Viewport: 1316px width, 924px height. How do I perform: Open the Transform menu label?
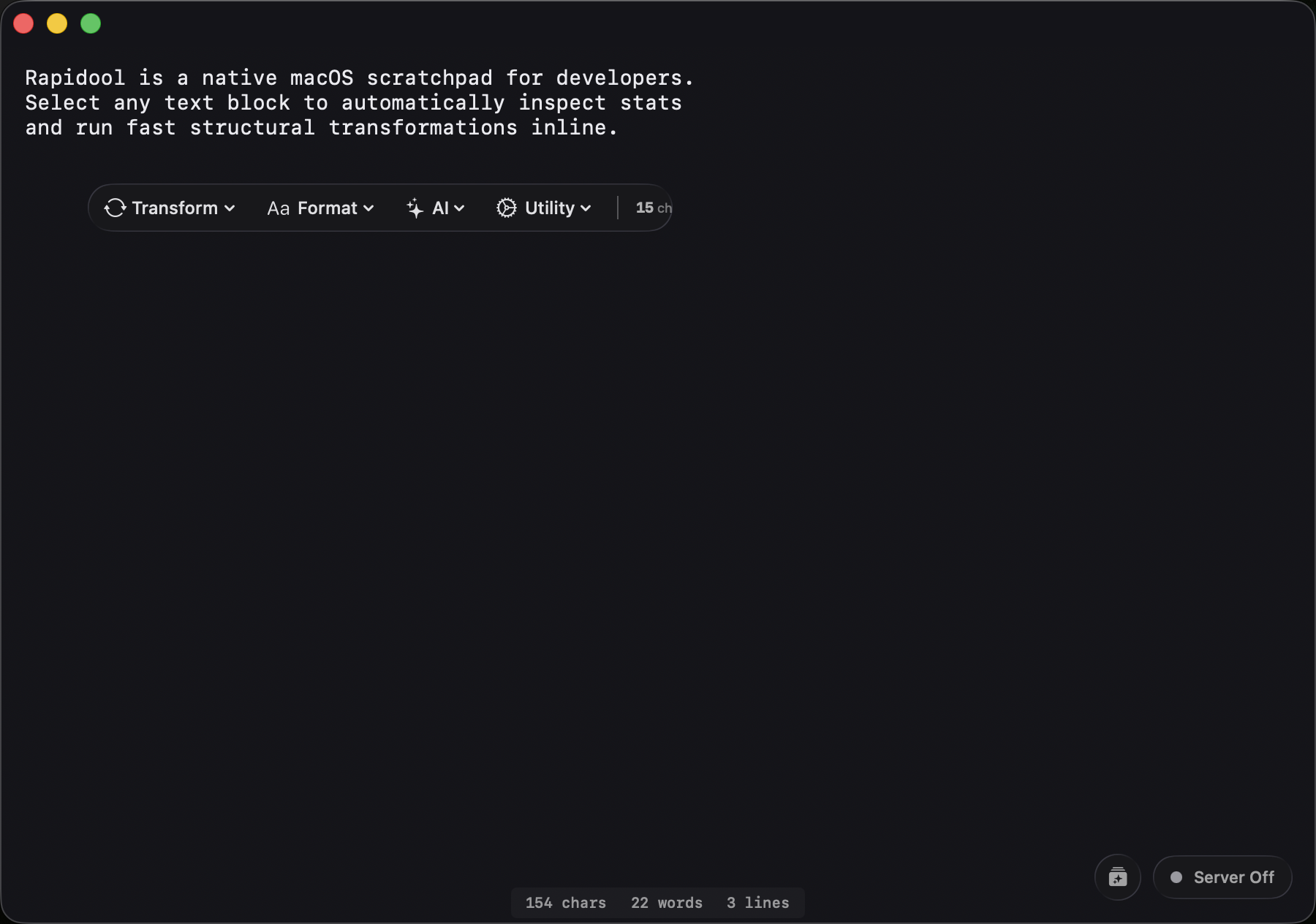tap(175, 208)
